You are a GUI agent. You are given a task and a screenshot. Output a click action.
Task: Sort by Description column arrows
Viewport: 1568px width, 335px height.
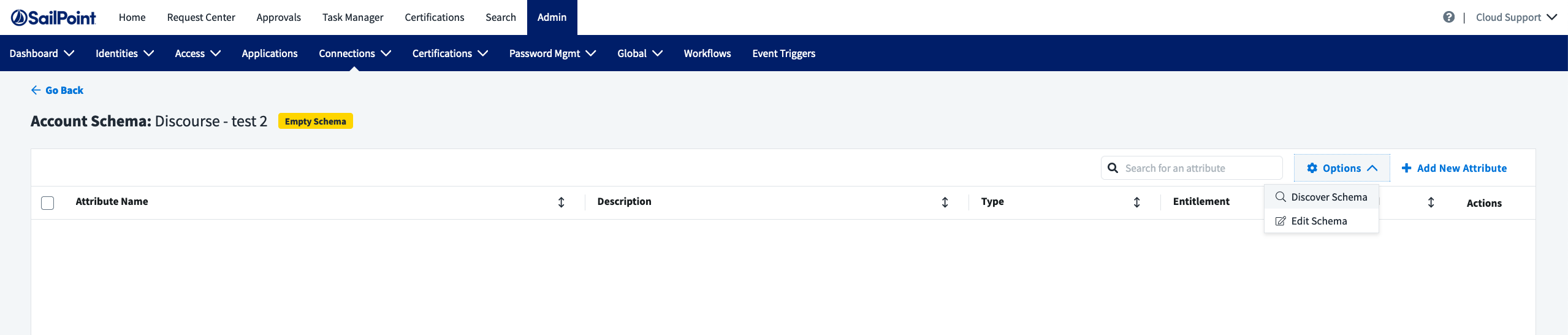click(945, 202)
